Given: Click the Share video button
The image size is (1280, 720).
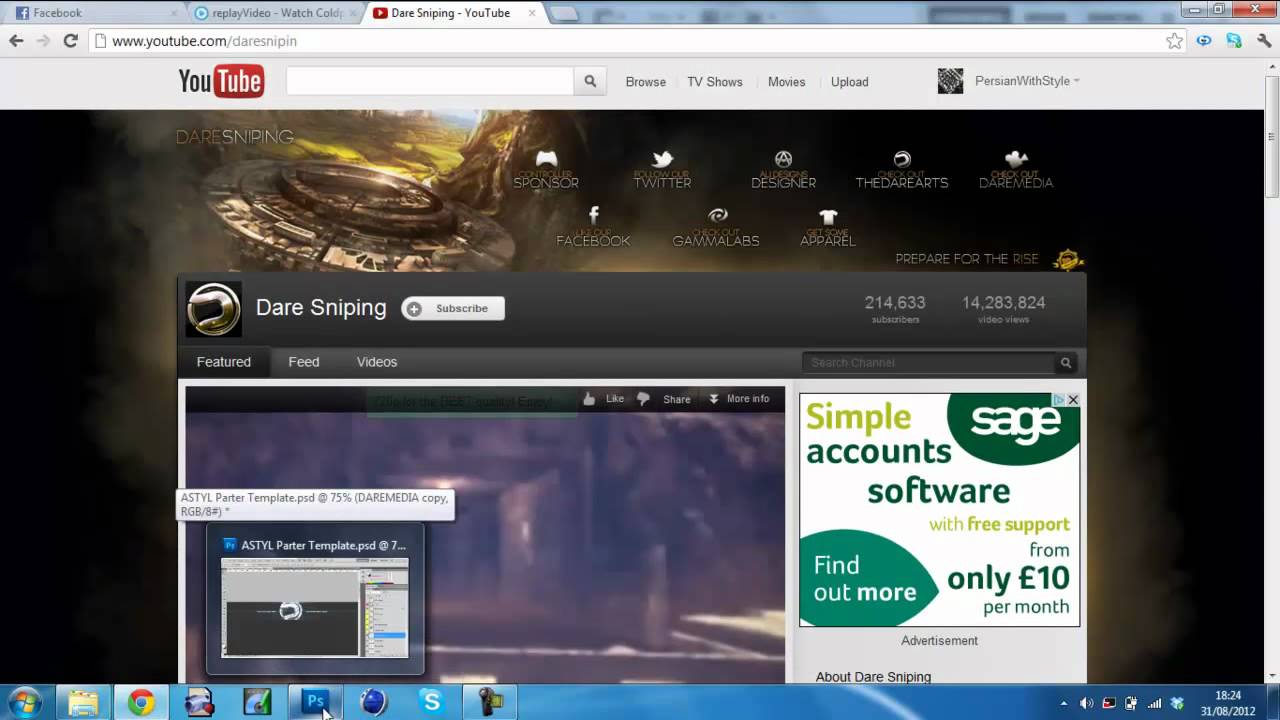Looking at the screenshot, I should (x=677, y=399).
